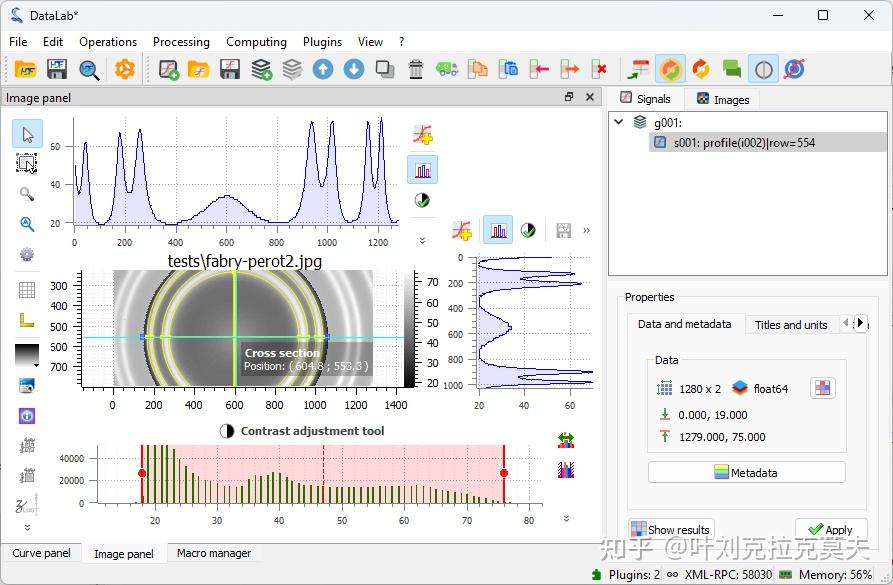Export Y cross section curve icon
Image resolution: width=893 pixels, height=585 pixels.
[x=462, y=230]
